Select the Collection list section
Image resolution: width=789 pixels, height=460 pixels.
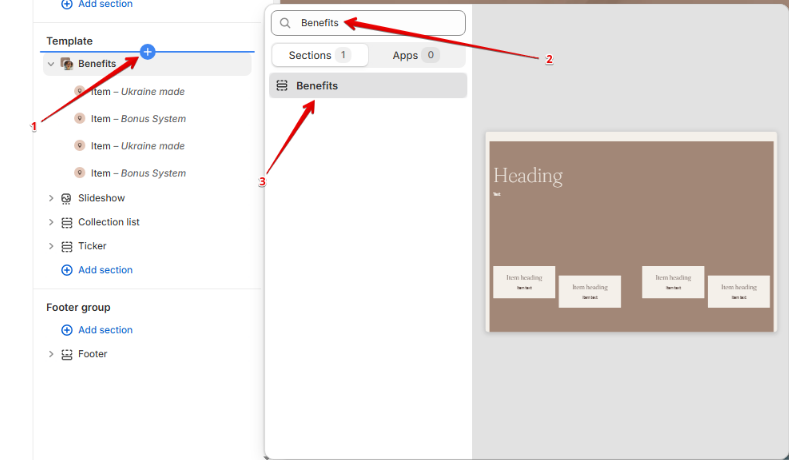(x=109, y=222)
